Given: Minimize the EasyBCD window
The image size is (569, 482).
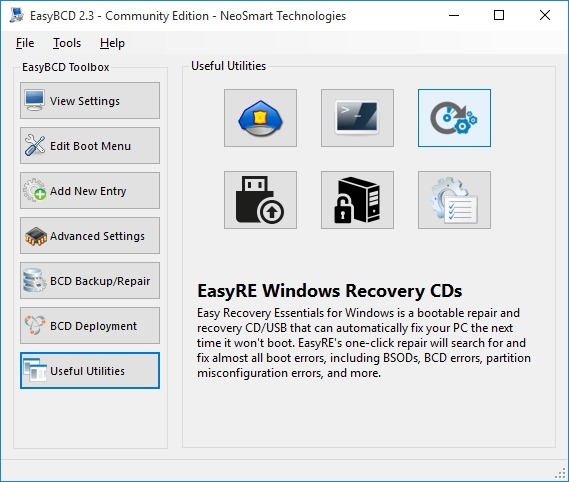Looking at the screenshot, I should click(454, 15).
